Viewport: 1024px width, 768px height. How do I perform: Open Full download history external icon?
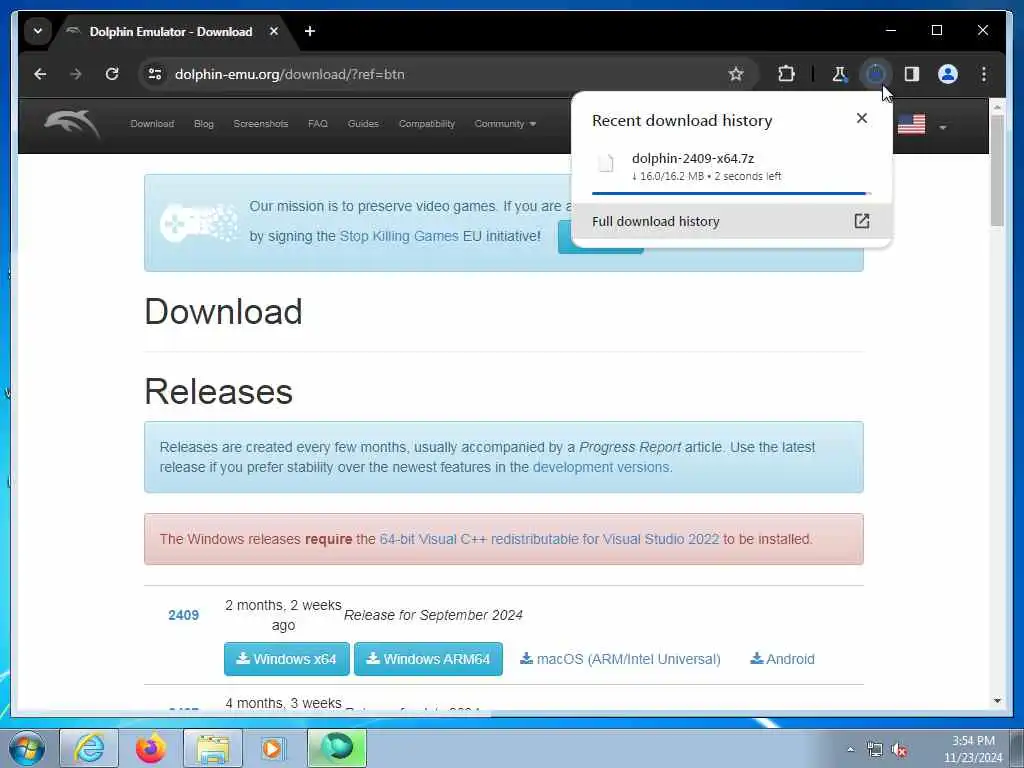pyautogui.click(x=861, y=221)
